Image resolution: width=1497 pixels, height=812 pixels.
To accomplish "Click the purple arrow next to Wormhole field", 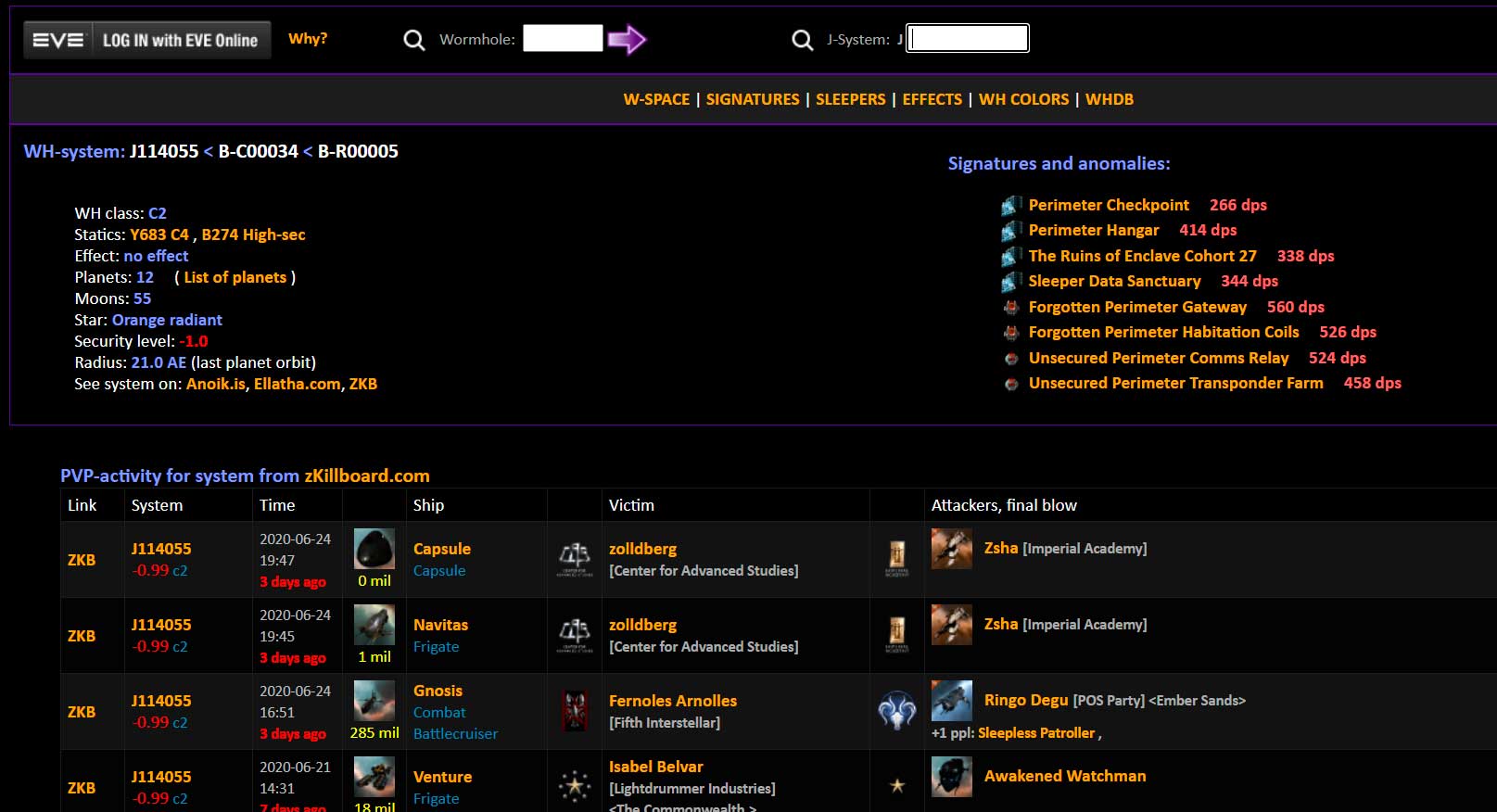I will coord(627,39).
